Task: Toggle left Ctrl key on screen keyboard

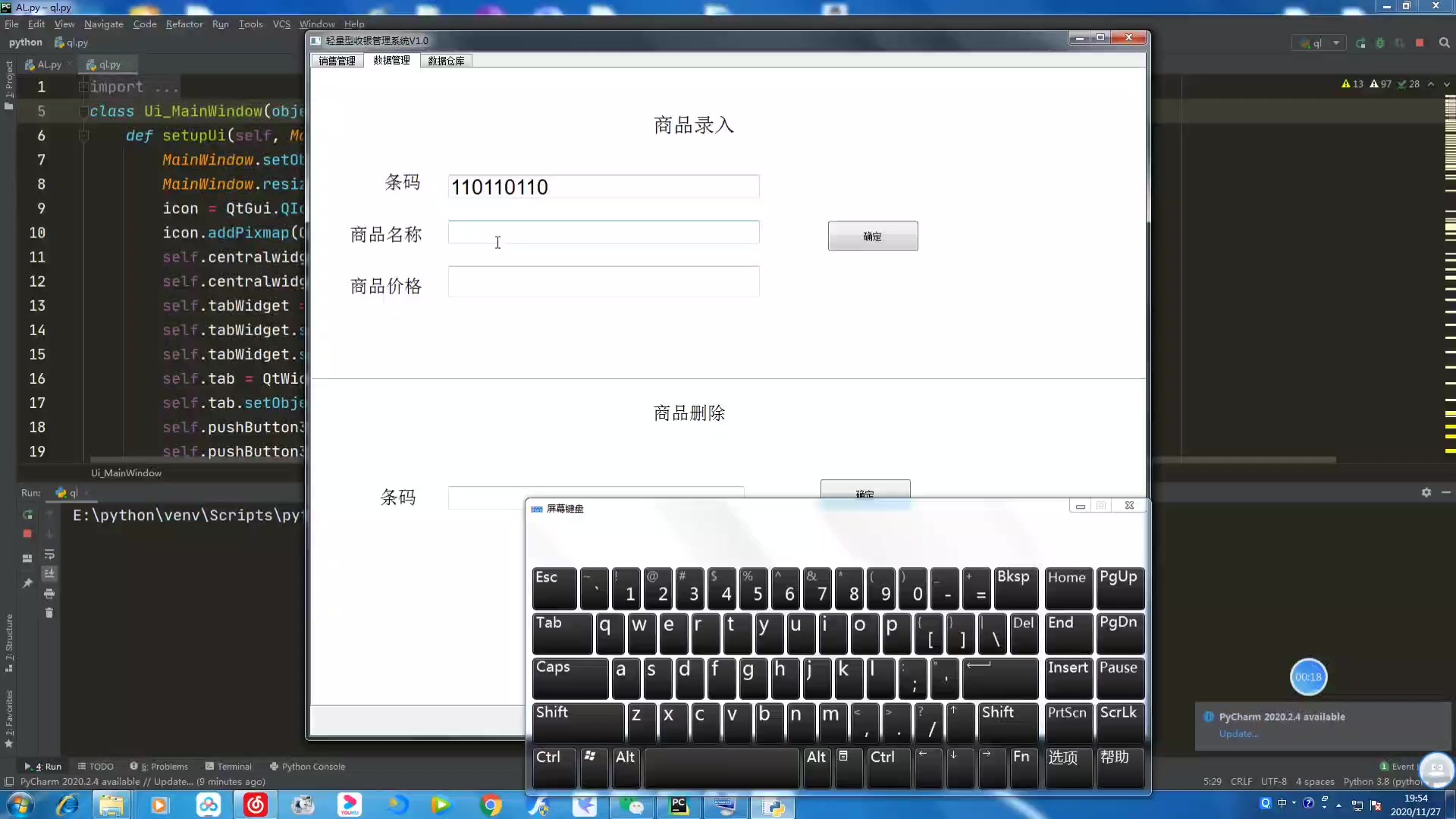Action: coord(554,767)
